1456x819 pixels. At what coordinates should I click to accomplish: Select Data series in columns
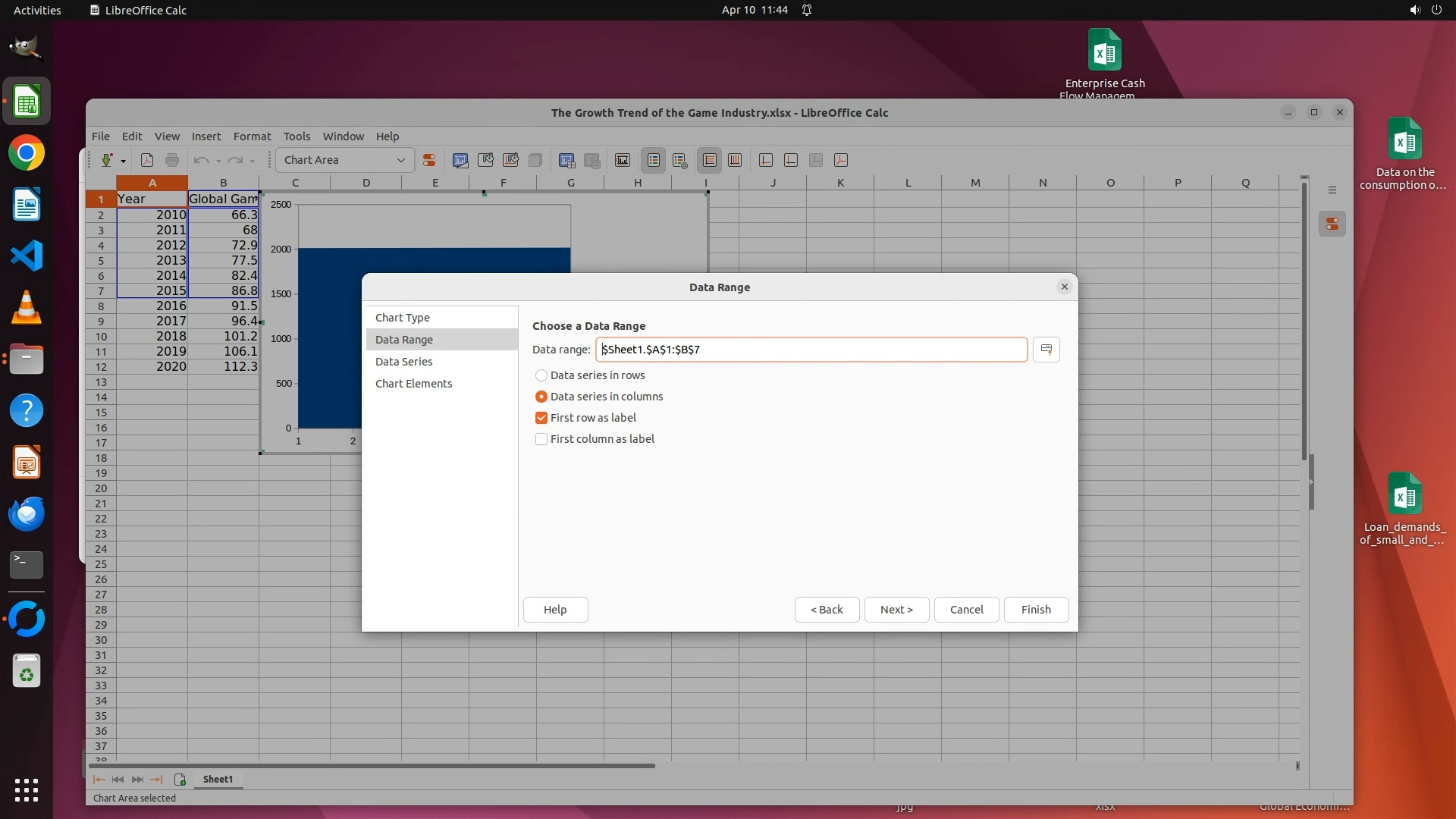[x=541, y=397]
